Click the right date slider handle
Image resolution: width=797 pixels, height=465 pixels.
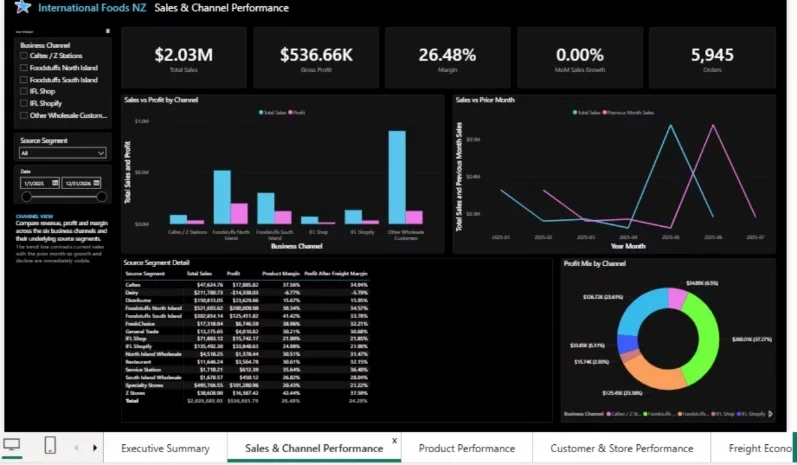[102, 197]
